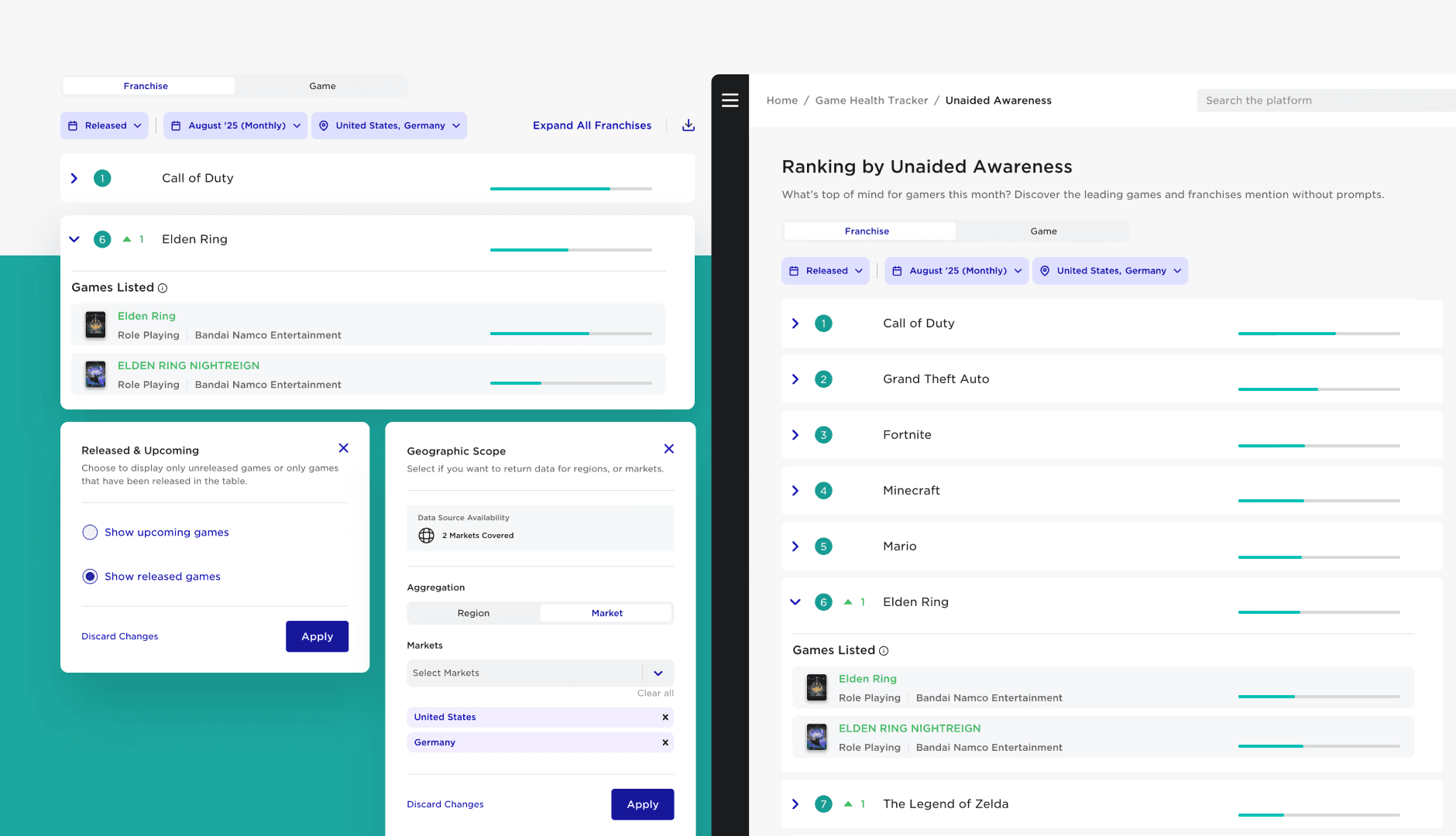
Task: Click the up-trend arrow on The Legend of Zelda
Action: [x=848, y=803]
